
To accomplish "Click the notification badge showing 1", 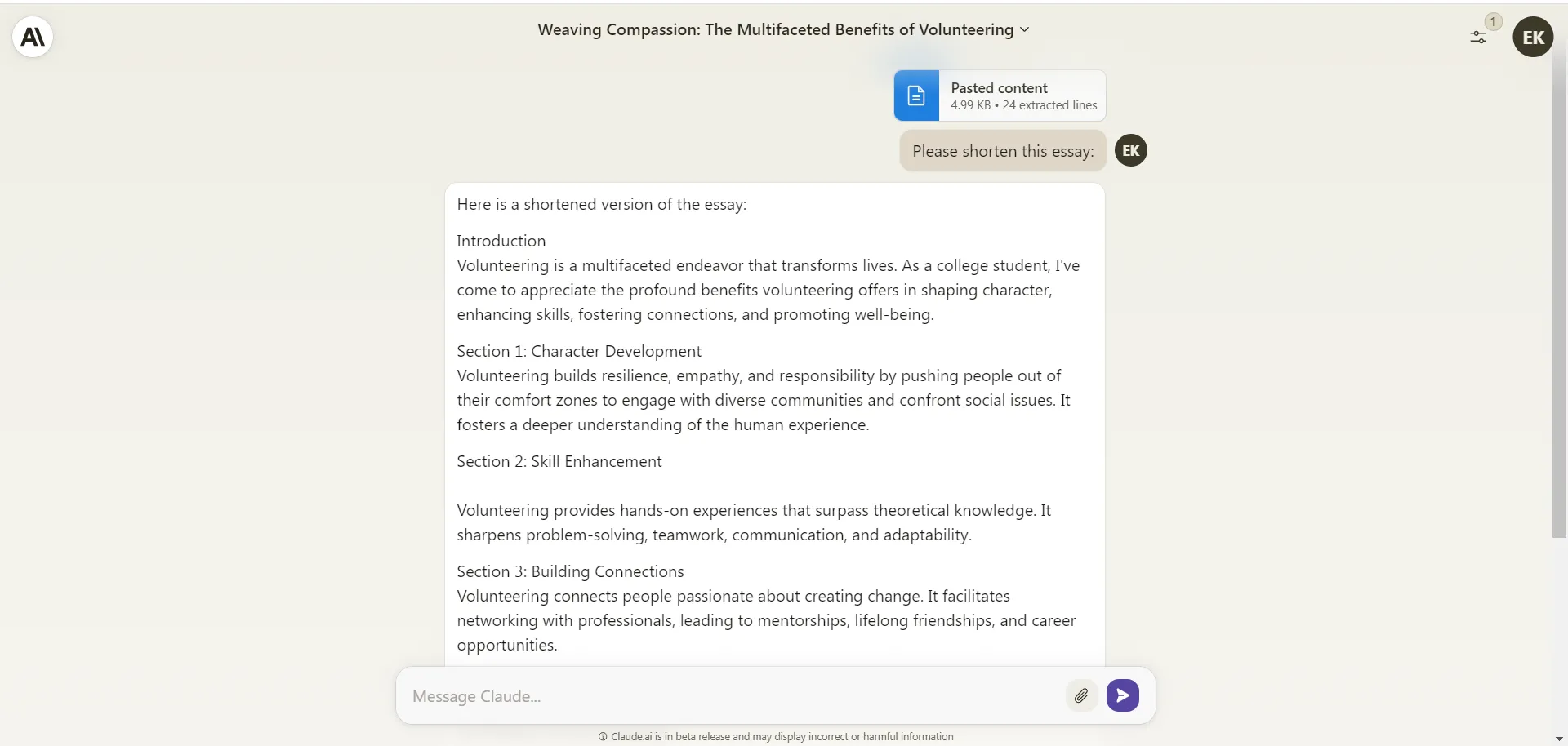I will click(1493, 22).
